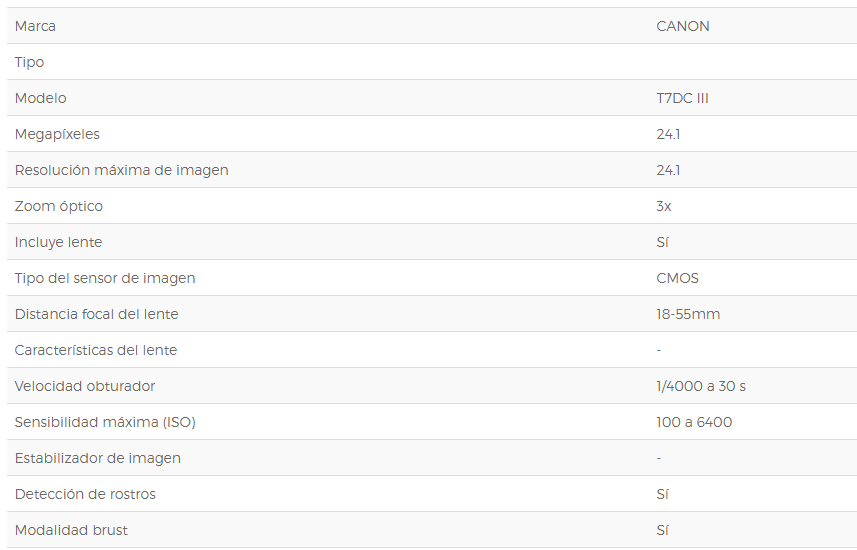Click the CMOS sensor value
Viewport: 857px width, 550px height.
click(x=677, y=278)
